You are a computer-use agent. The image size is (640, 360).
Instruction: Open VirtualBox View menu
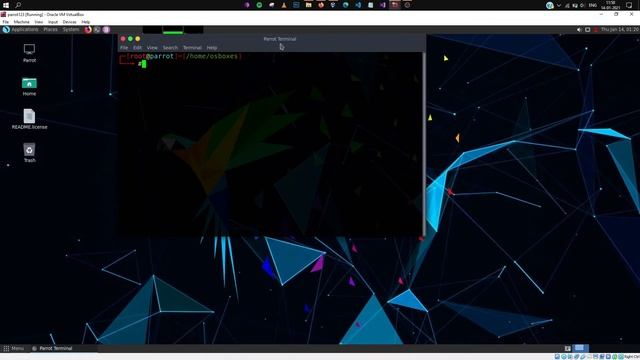[x=39, y=22]
